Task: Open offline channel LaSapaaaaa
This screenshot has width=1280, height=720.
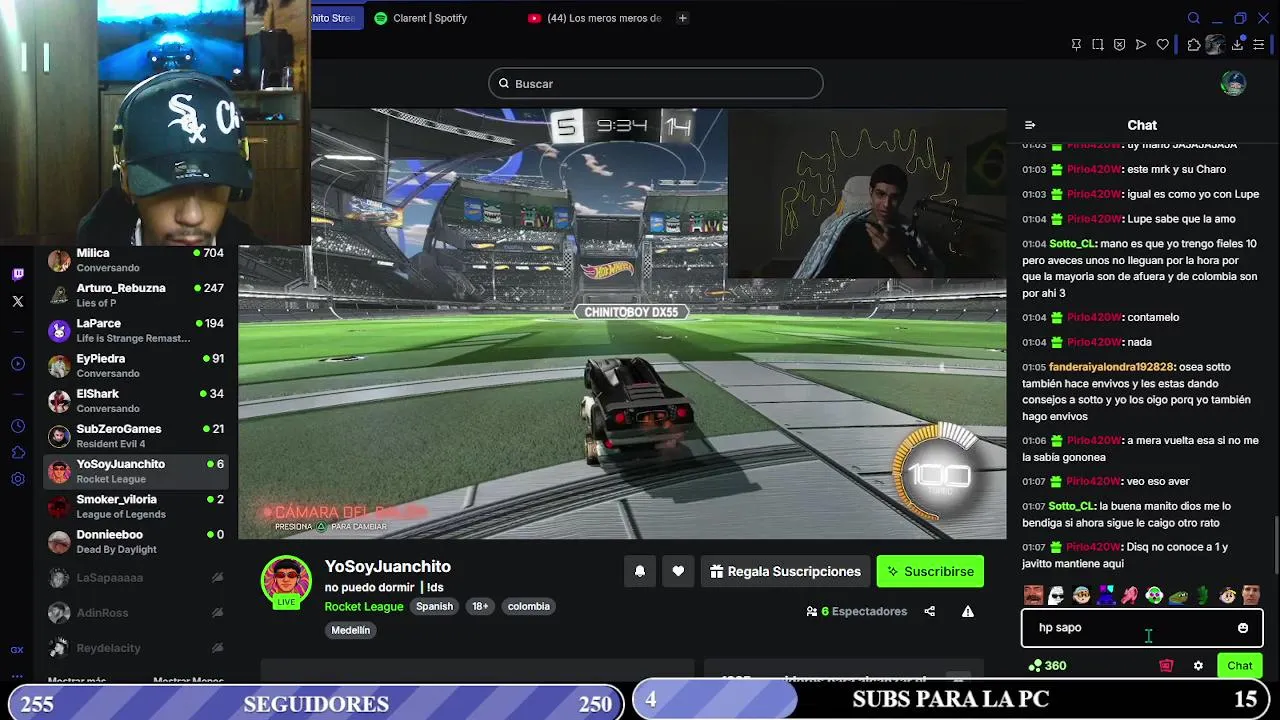Action: 136,577
